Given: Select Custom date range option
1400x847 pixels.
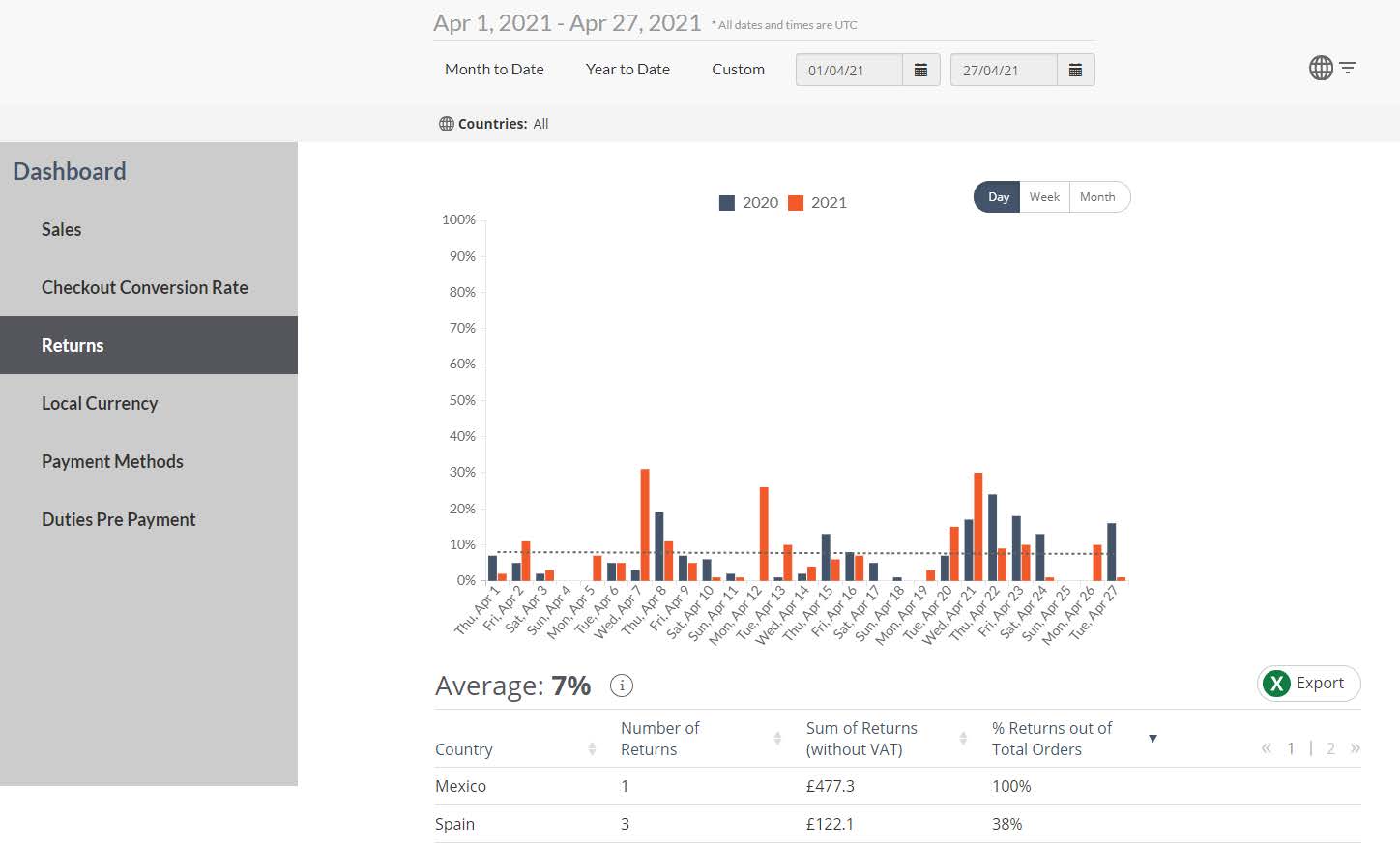Looking at the screenshot, I should pyautogui.click(x=738, y=70).
